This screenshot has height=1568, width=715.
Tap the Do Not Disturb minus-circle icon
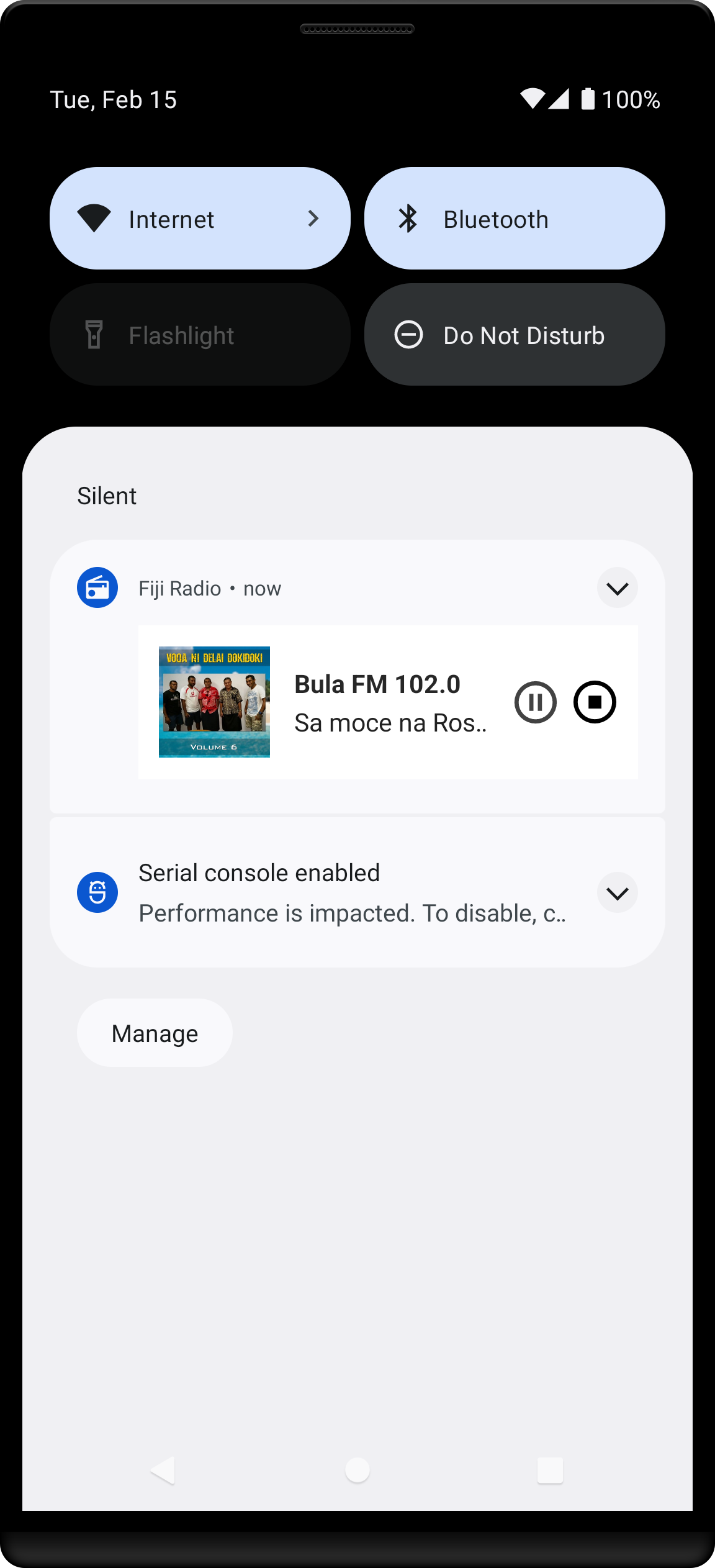point(408,335)
